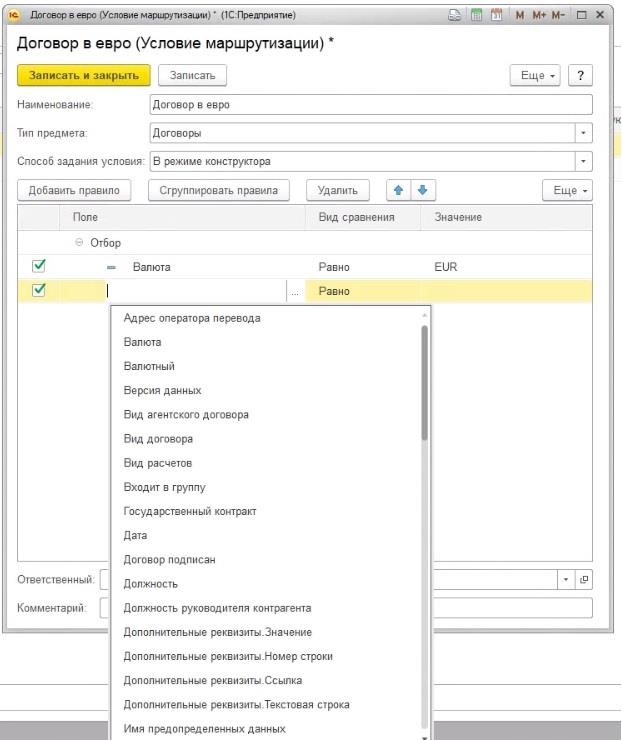Select Валютный from the field list
The width and height of the screenshot is (622, 740).
coord(149,366)
